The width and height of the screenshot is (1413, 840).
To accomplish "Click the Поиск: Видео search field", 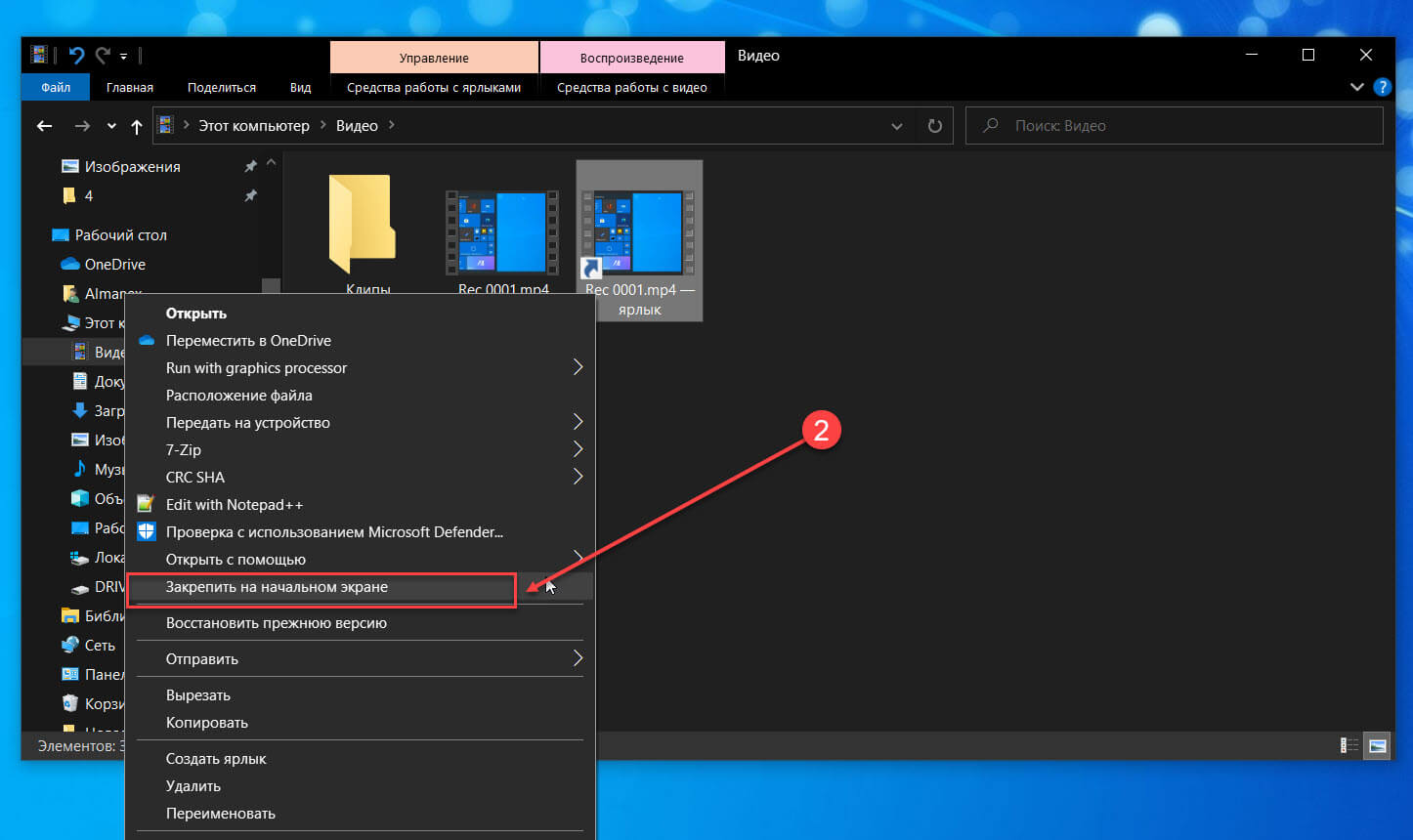I will (1175, 126).
